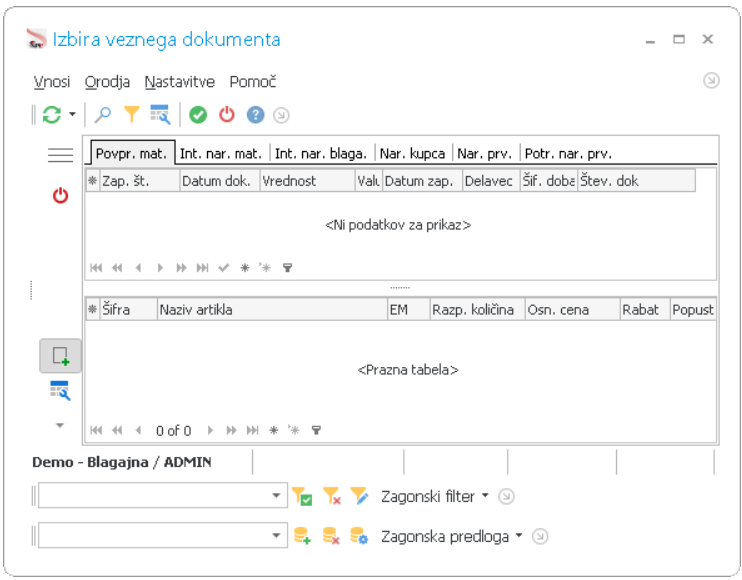The width and height of the screenshot is (742, 580).
Task: Sort by Štev. dok column header
Action: point(636,181)
